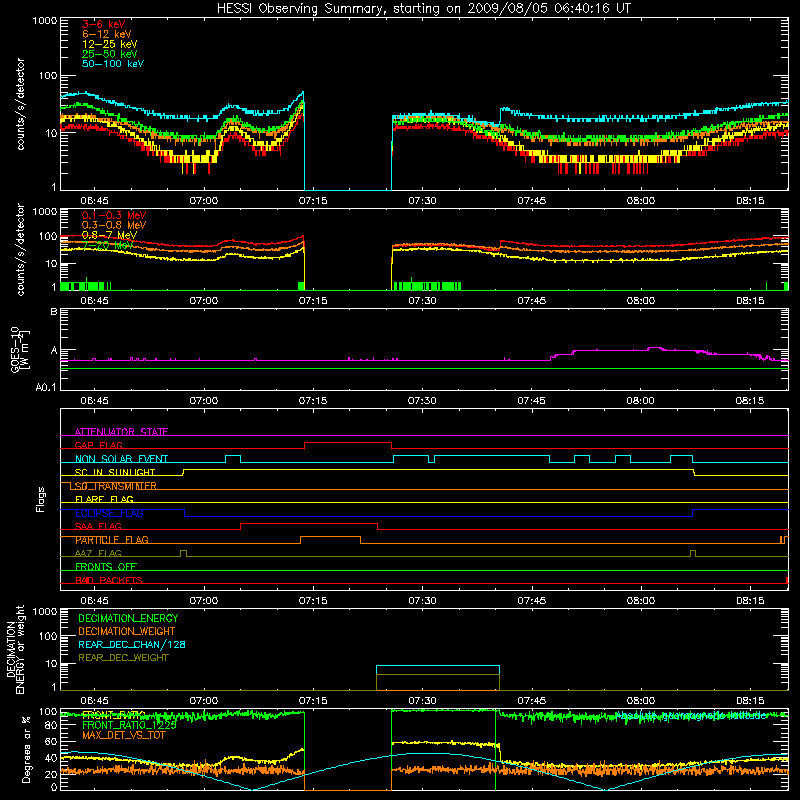
Task: Click the raised SAA_FLAG segment
Action: coord(309,524)
